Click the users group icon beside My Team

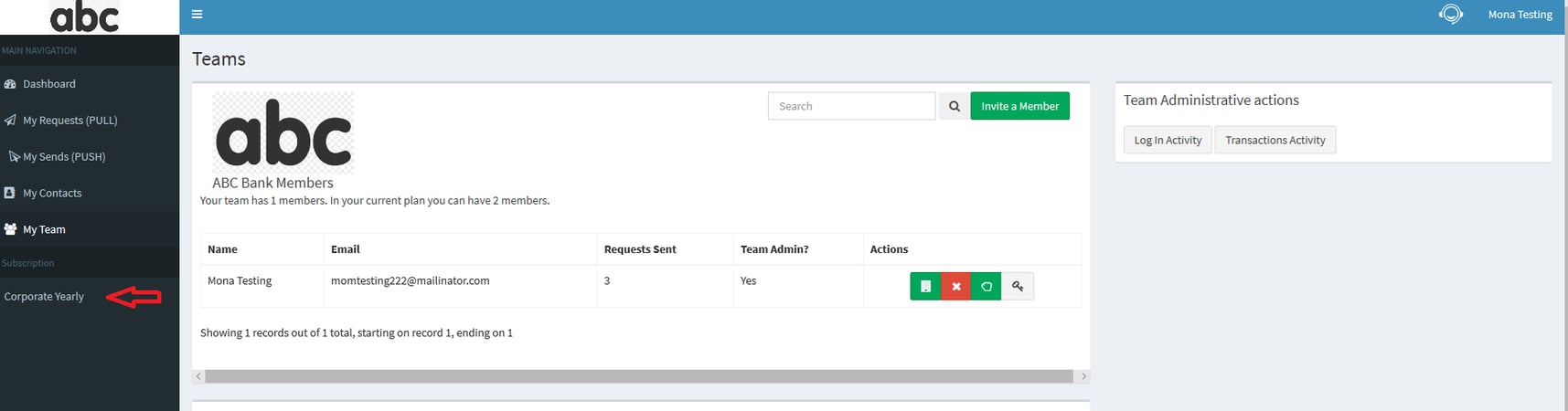(x=10, y=229)
